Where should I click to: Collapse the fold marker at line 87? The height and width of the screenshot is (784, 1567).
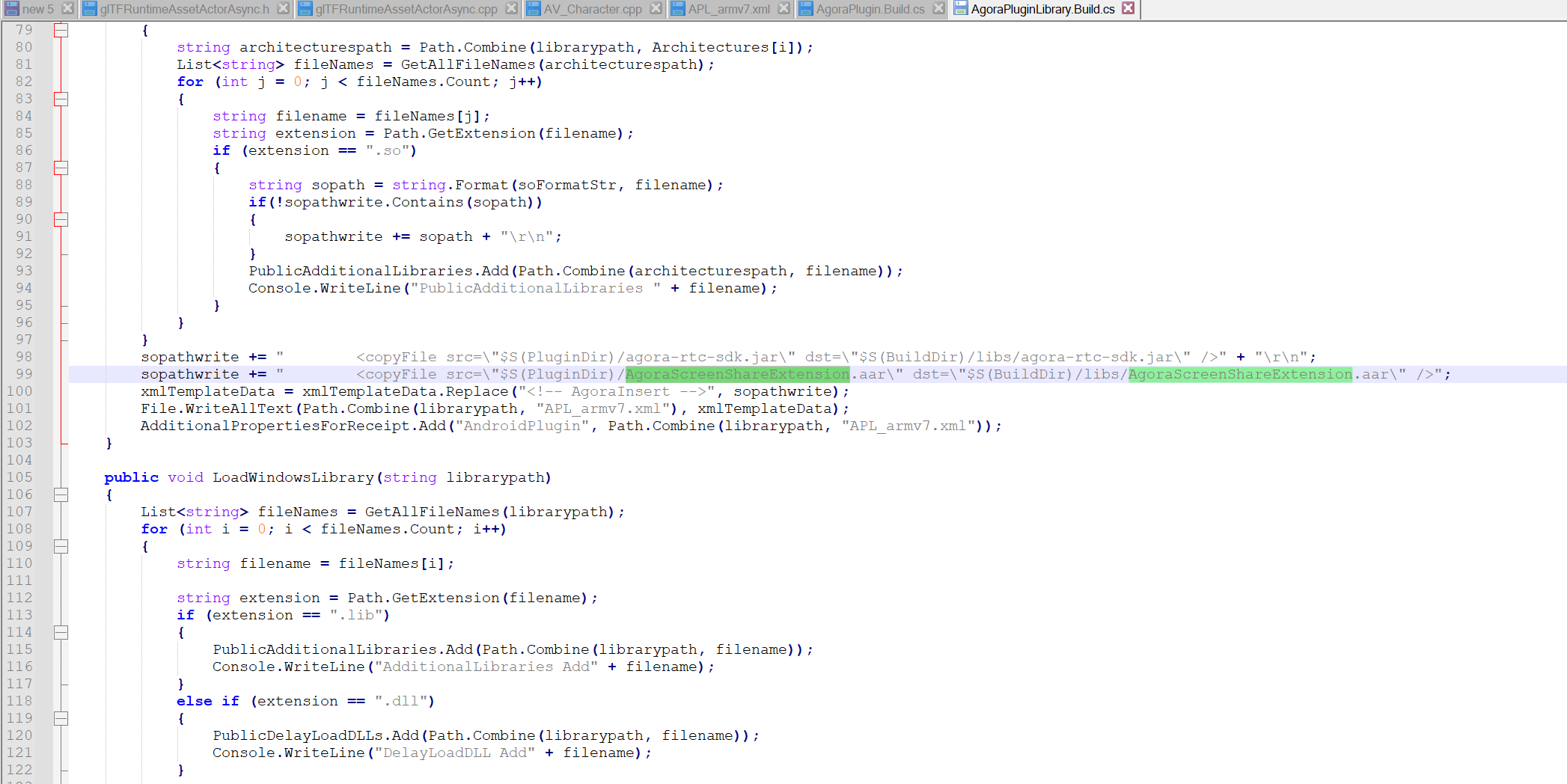coord(61,168)
